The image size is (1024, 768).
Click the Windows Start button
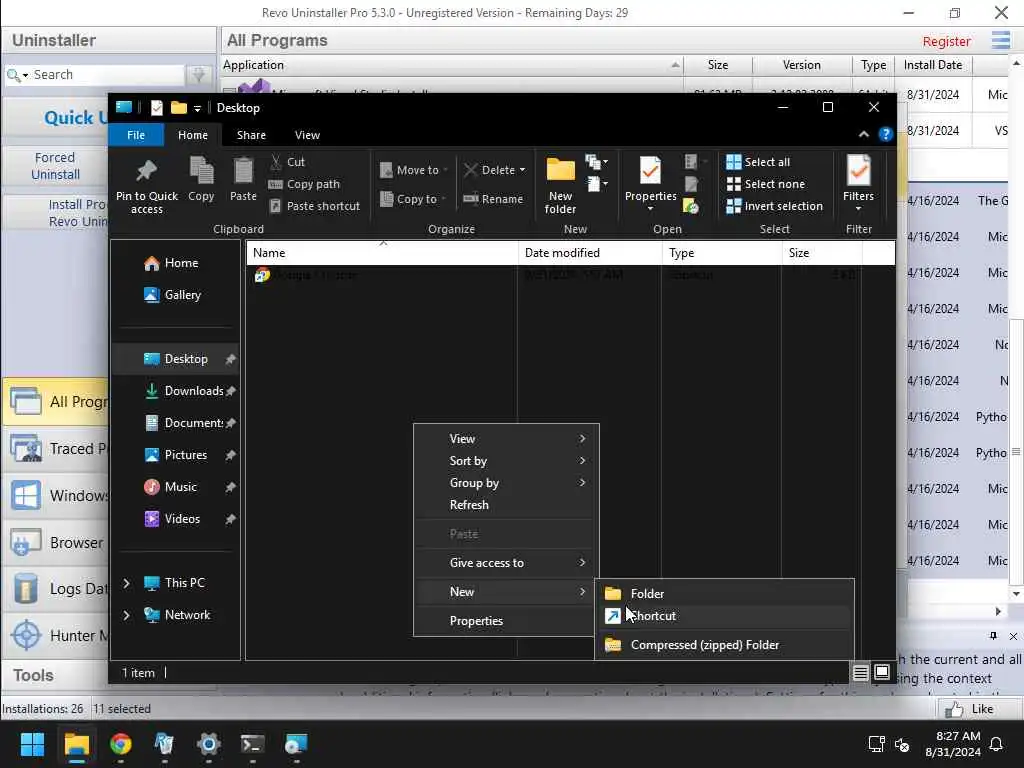32,744
